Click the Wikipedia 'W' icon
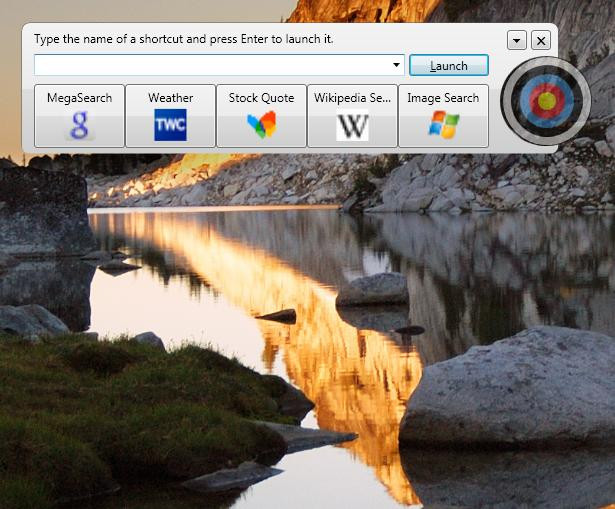This screenshot has width=615, height=509. pyautogui.click(x=352, y=126)
